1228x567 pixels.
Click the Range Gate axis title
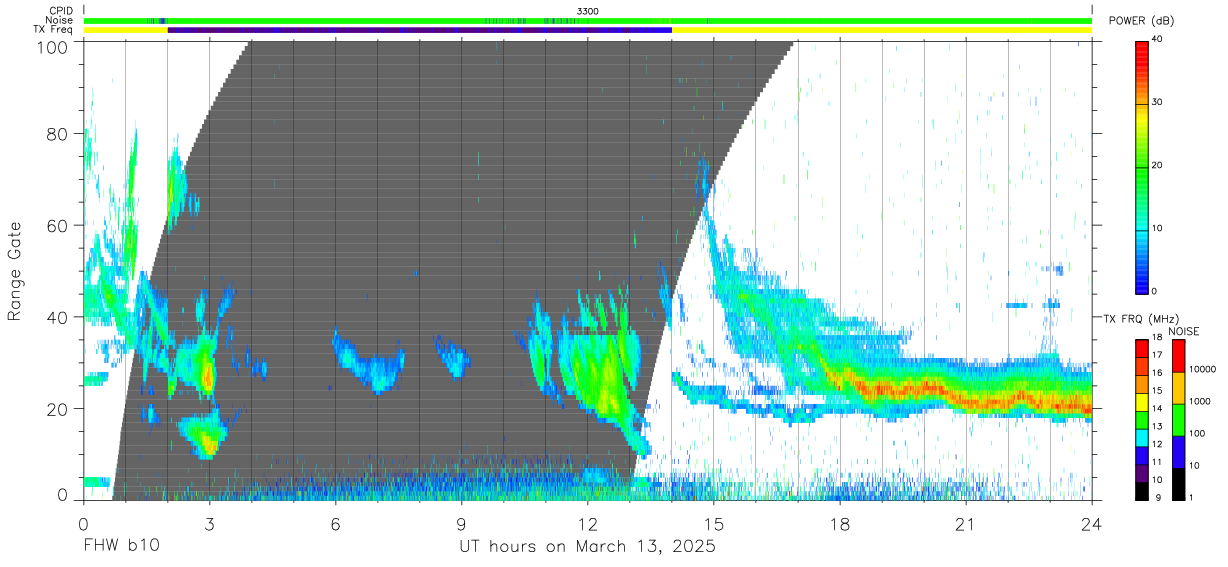(x=15, y=272)
